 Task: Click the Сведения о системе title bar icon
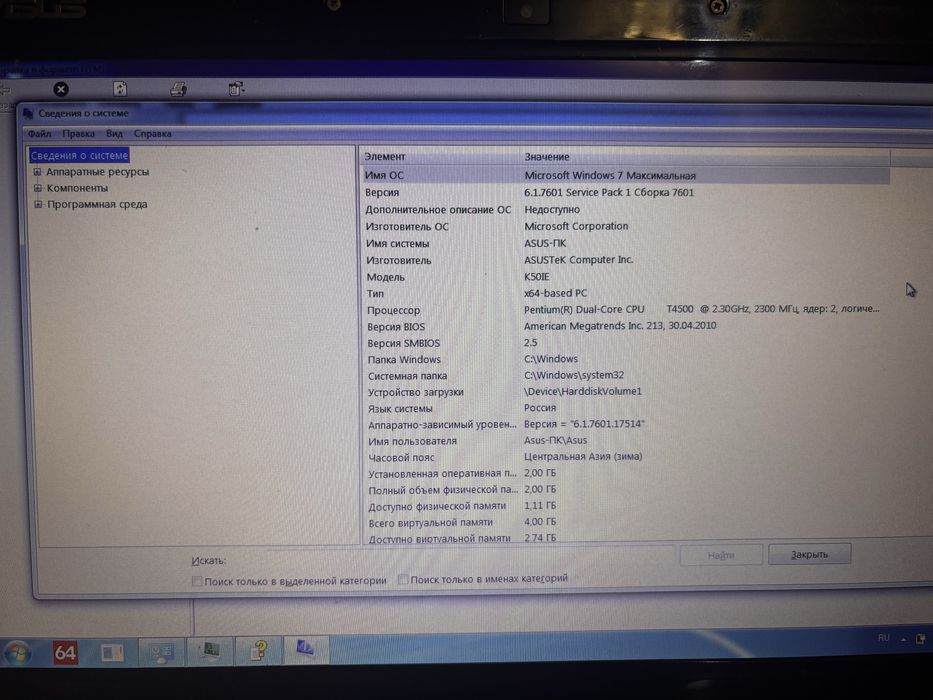pyautogui.click(x=28, y=112)
